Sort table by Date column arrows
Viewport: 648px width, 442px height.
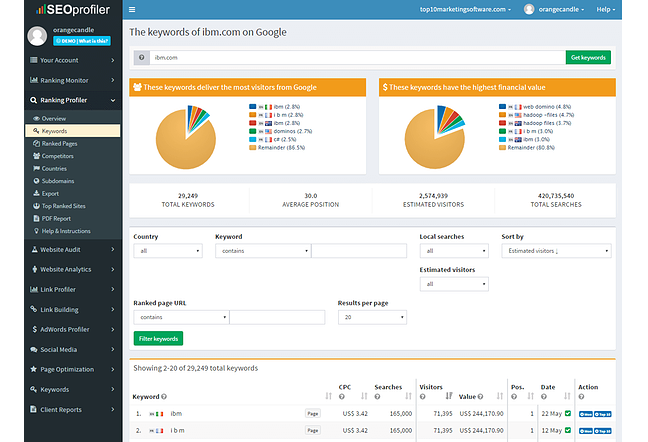[x=567, y=396]
